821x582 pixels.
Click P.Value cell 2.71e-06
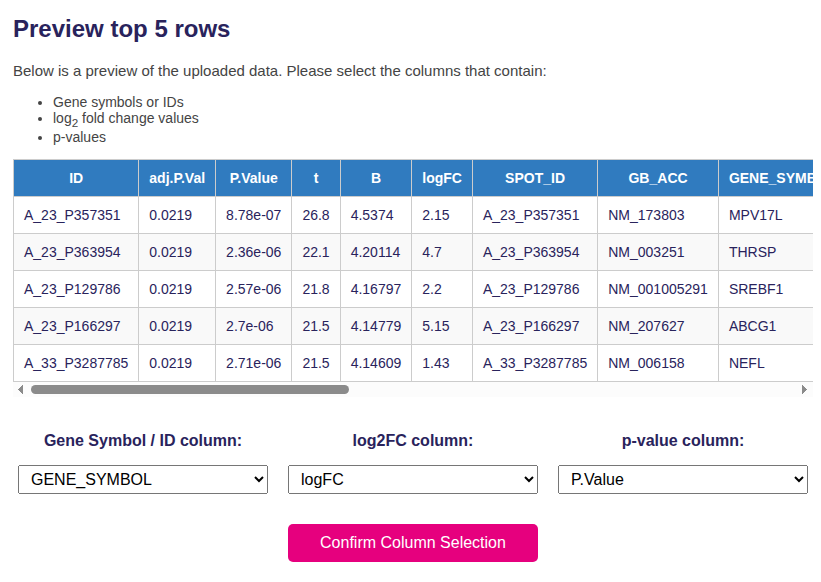pyautogui.click(x=253, y=363)
